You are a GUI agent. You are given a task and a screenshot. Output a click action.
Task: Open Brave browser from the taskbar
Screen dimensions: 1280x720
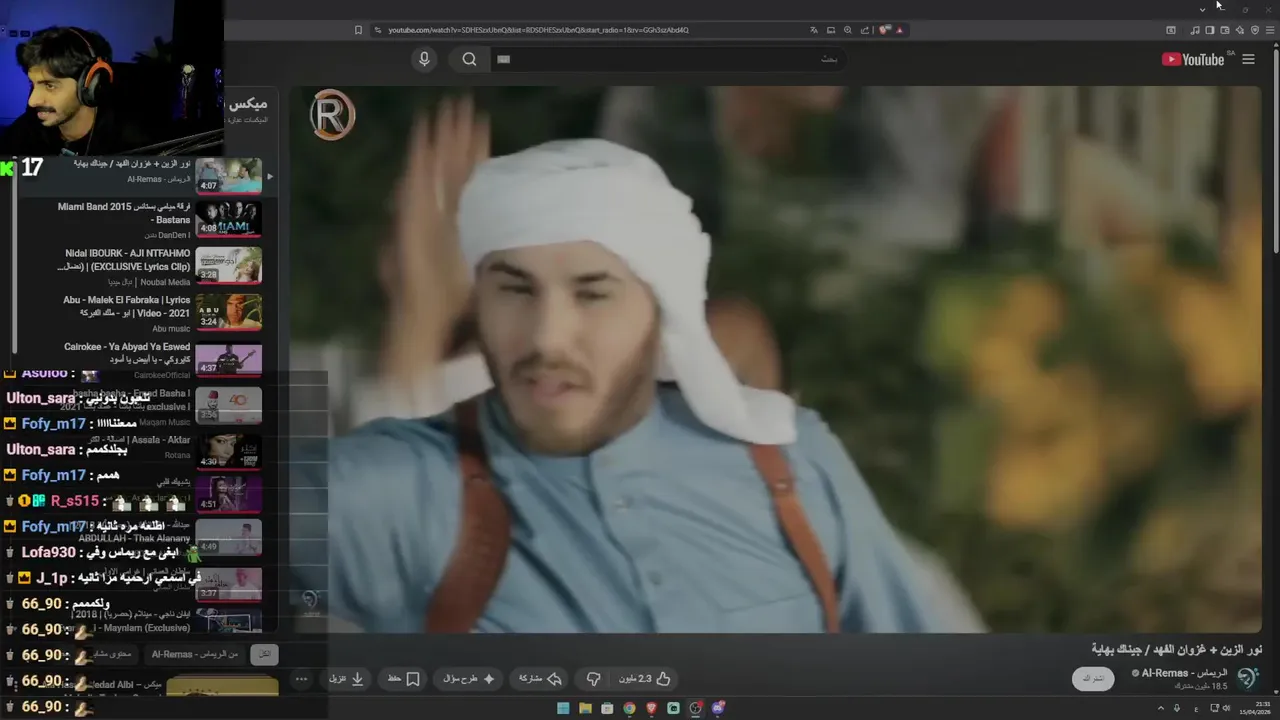[651, 708]
